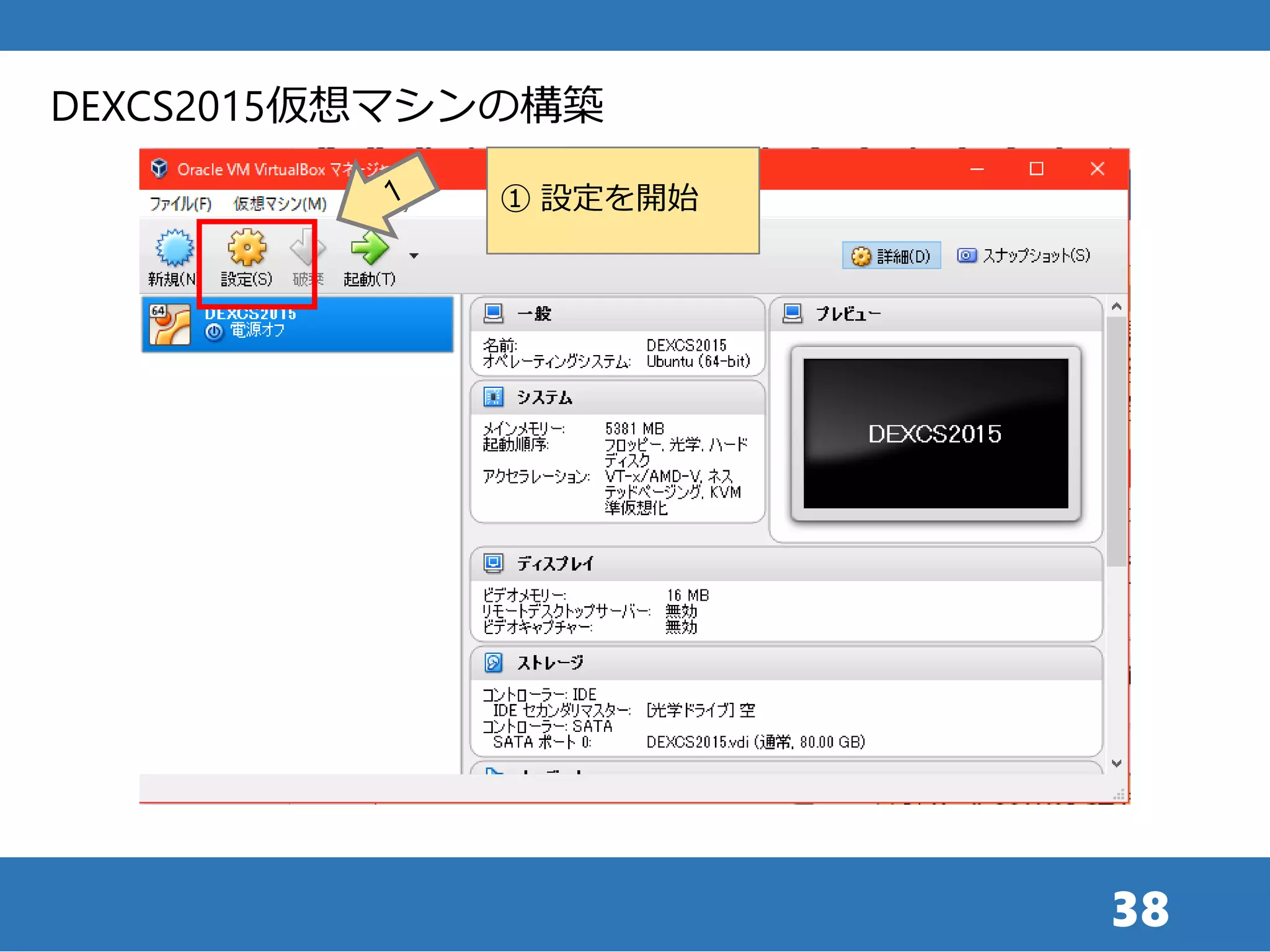This screenshot has height=952, width=1270.
Task: Click the power-off status icon
Action: [x=214, y=332]
